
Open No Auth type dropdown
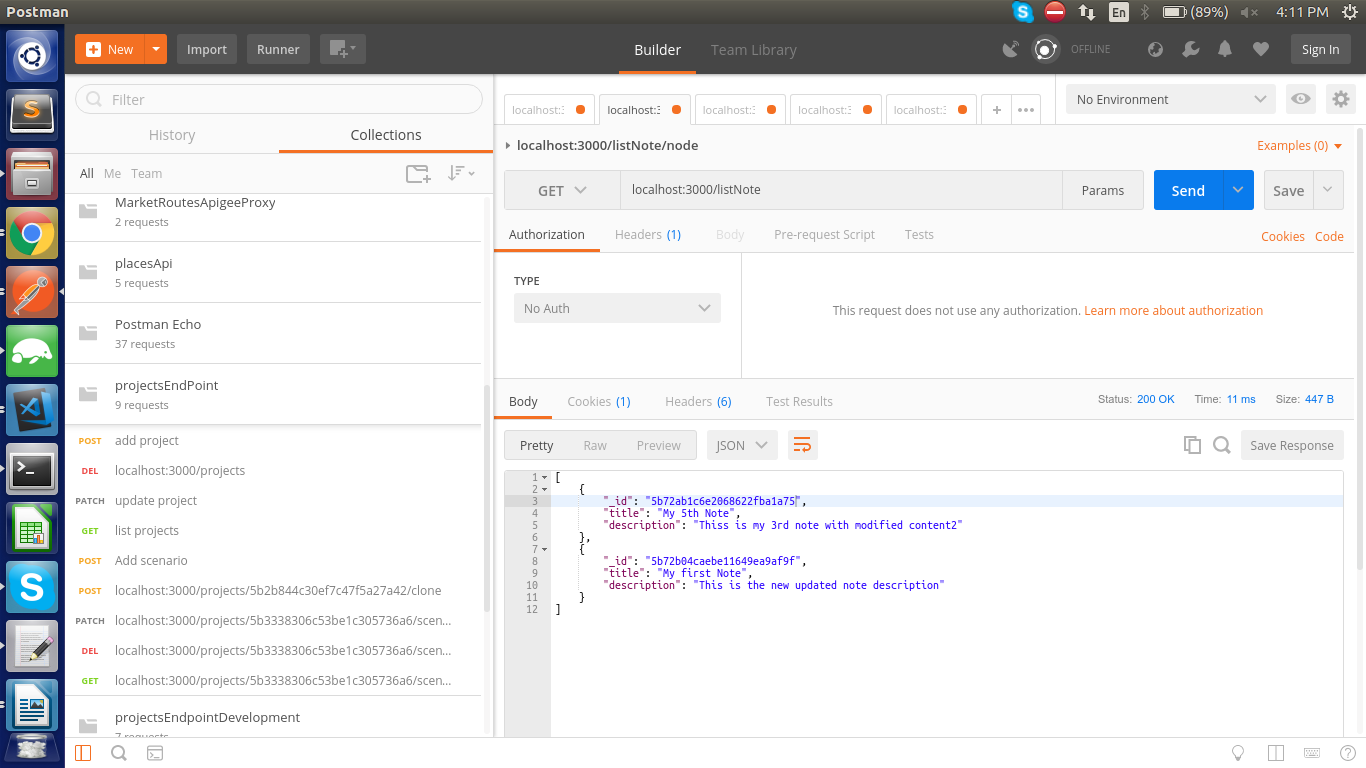[617, 308]
